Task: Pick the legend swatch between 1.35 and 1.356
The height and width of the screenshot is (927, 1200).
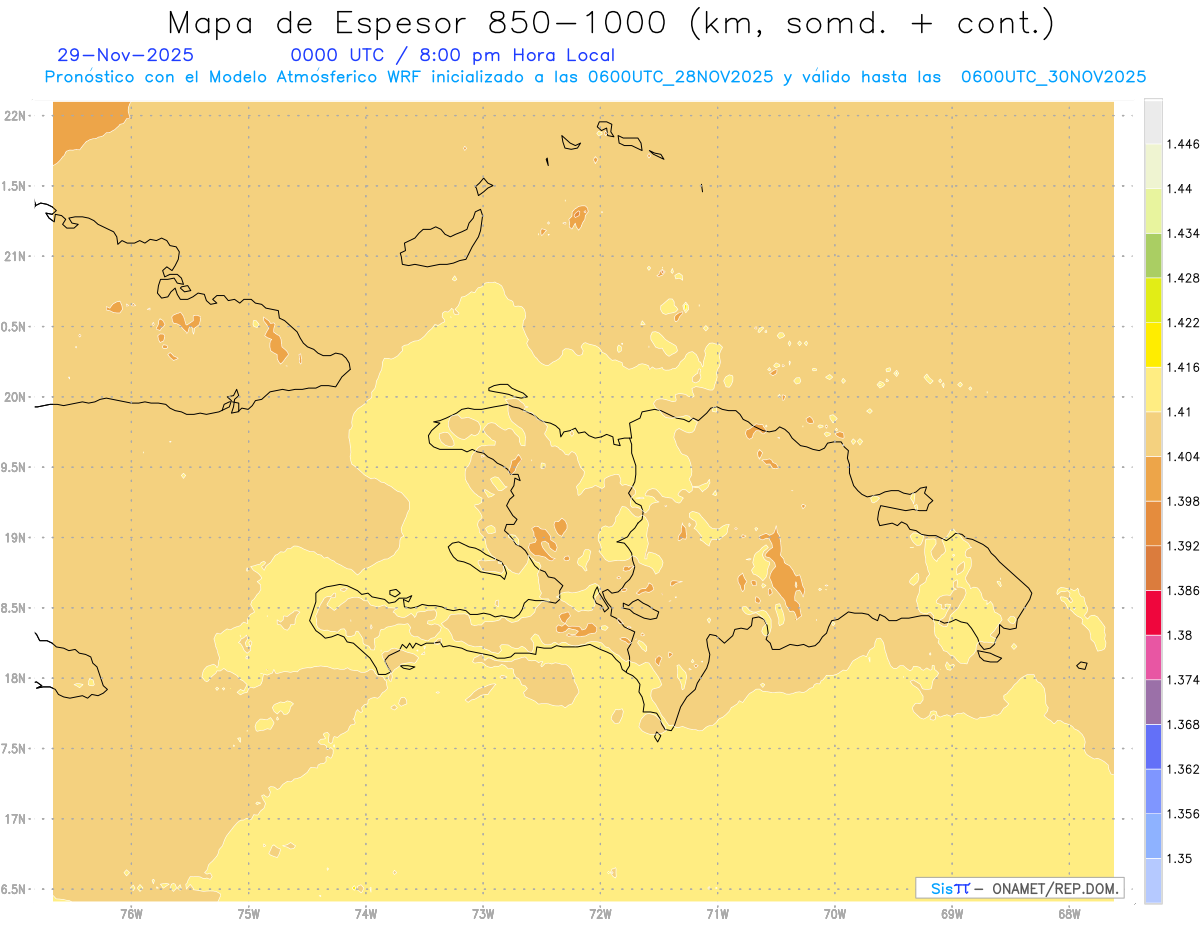Action: click(x=1153, y=836)
